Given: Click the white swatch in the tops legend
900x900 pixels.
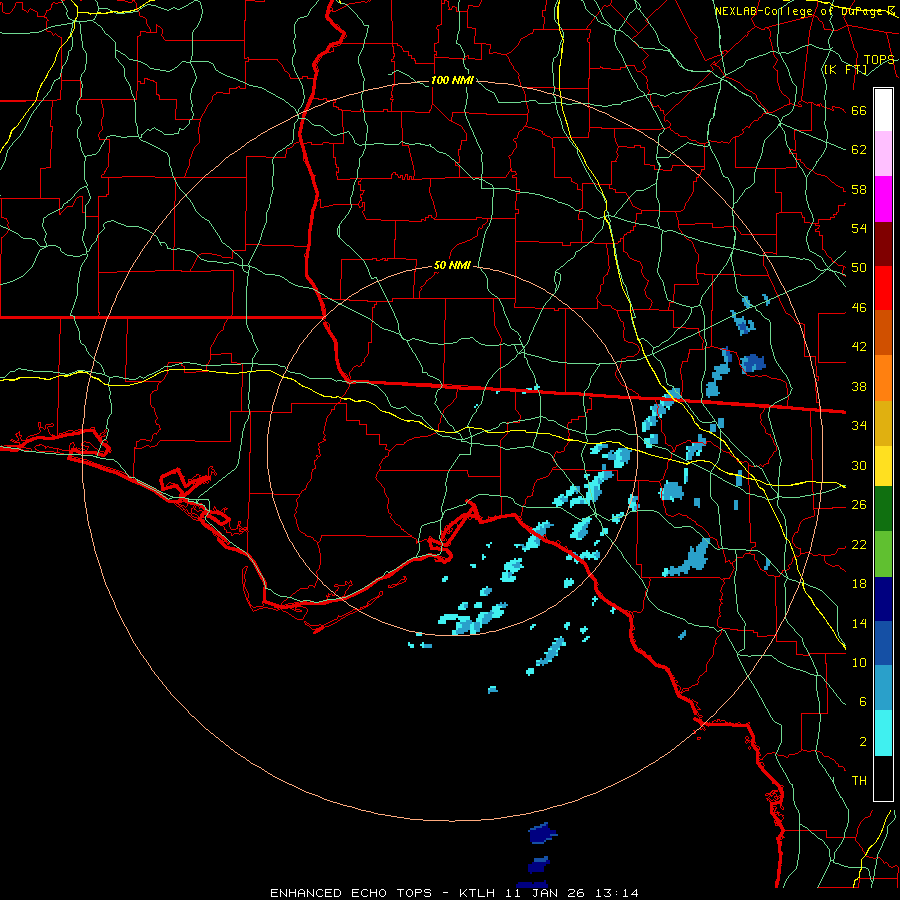Looking at the screenshot, I should (883, 110).
